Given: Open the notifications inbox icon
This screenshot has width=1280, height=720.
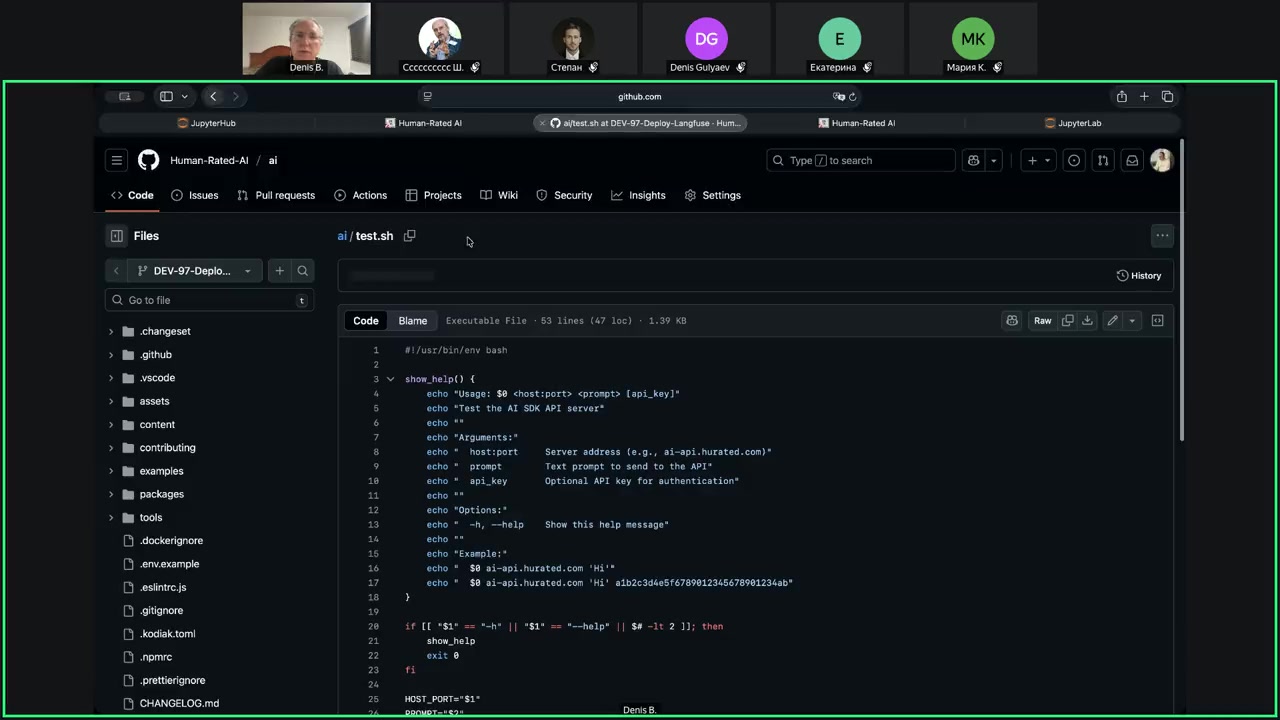Looking at the screenshot, I should point(1132,160).
